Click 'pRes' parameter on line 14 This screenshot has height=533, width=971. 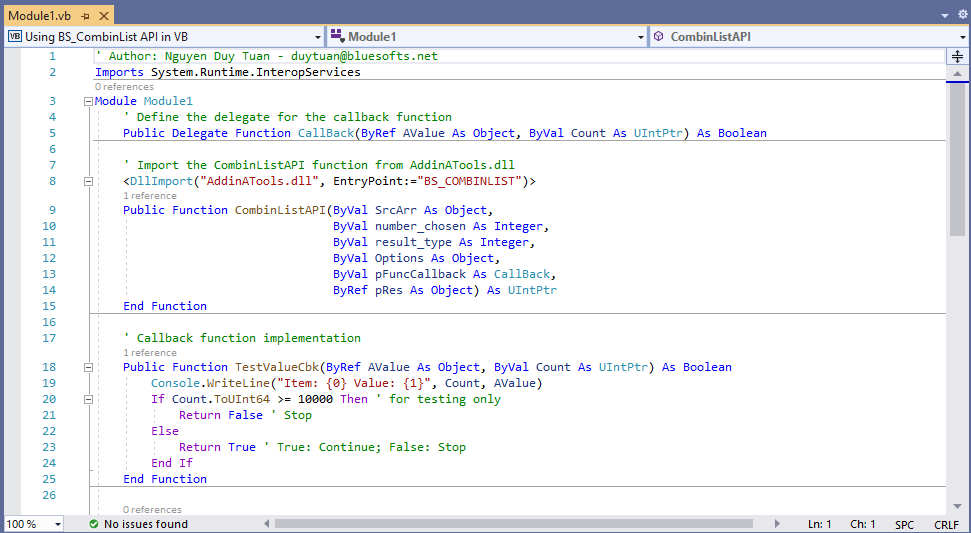pos(389,290)
